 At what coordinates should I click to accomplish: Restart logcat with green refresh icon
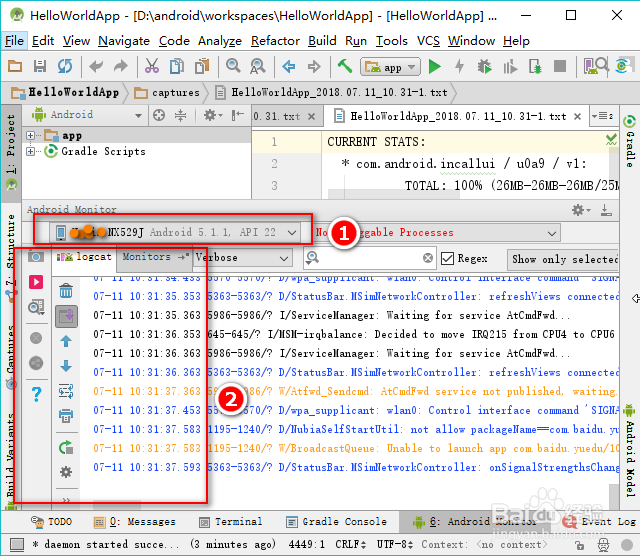click(66, 448)
